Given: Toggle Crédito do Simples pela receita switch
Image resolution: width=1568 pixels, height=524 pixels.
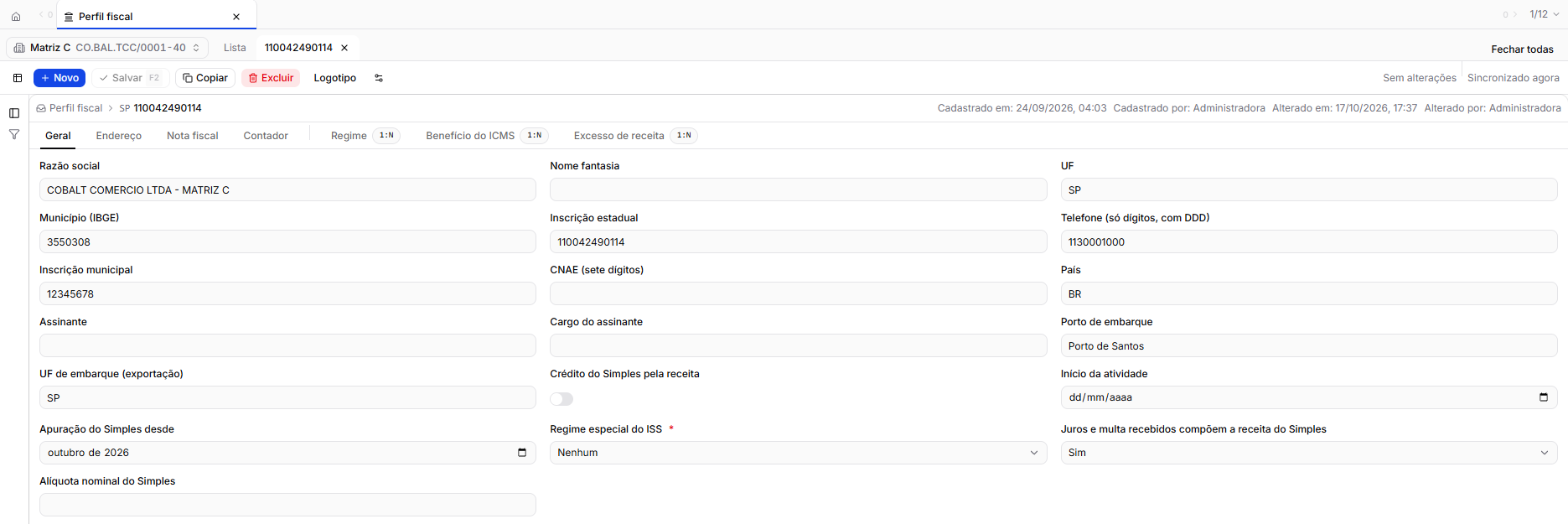Looking at the screenshot, I should tap(562, 399).
